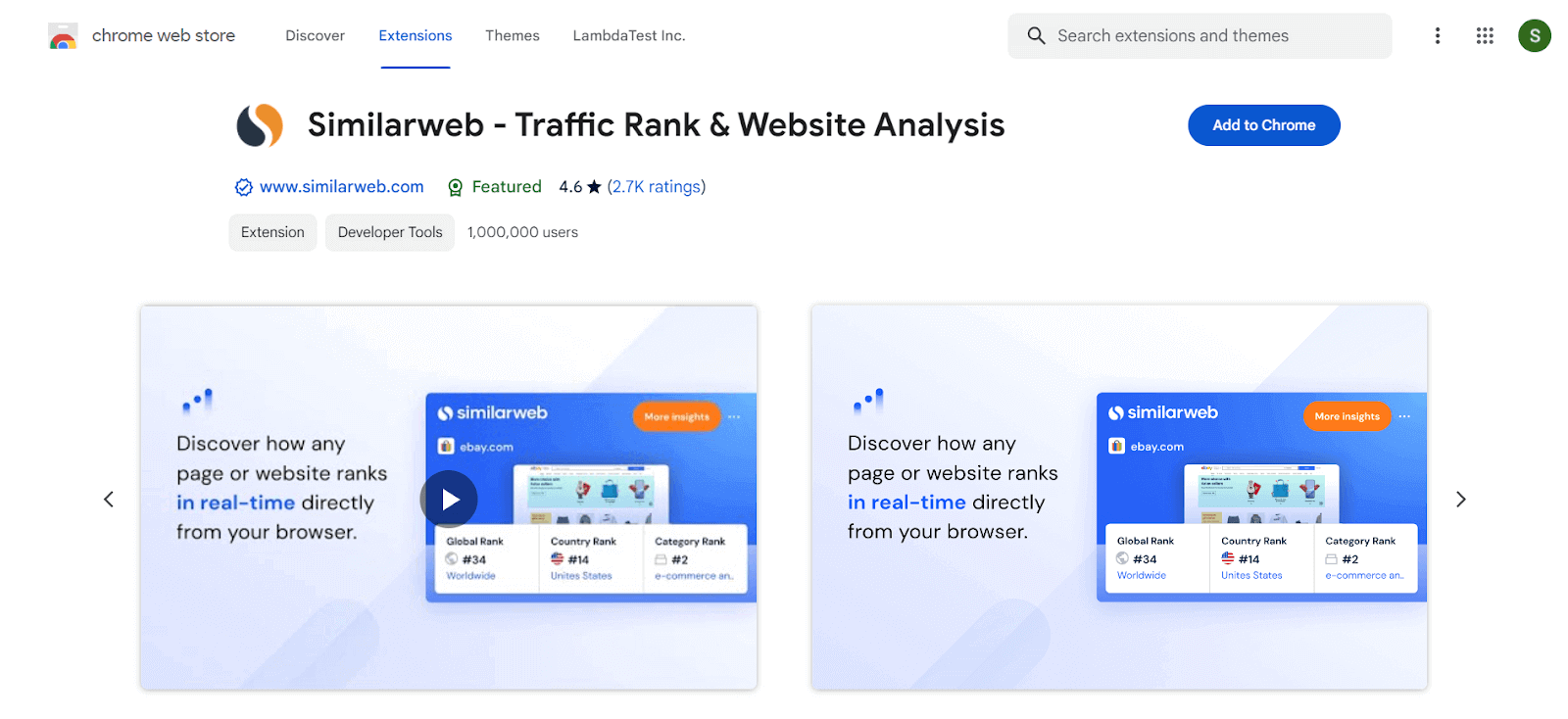
Task: Click the search magnifier icon
Action: pos(1036,36)
